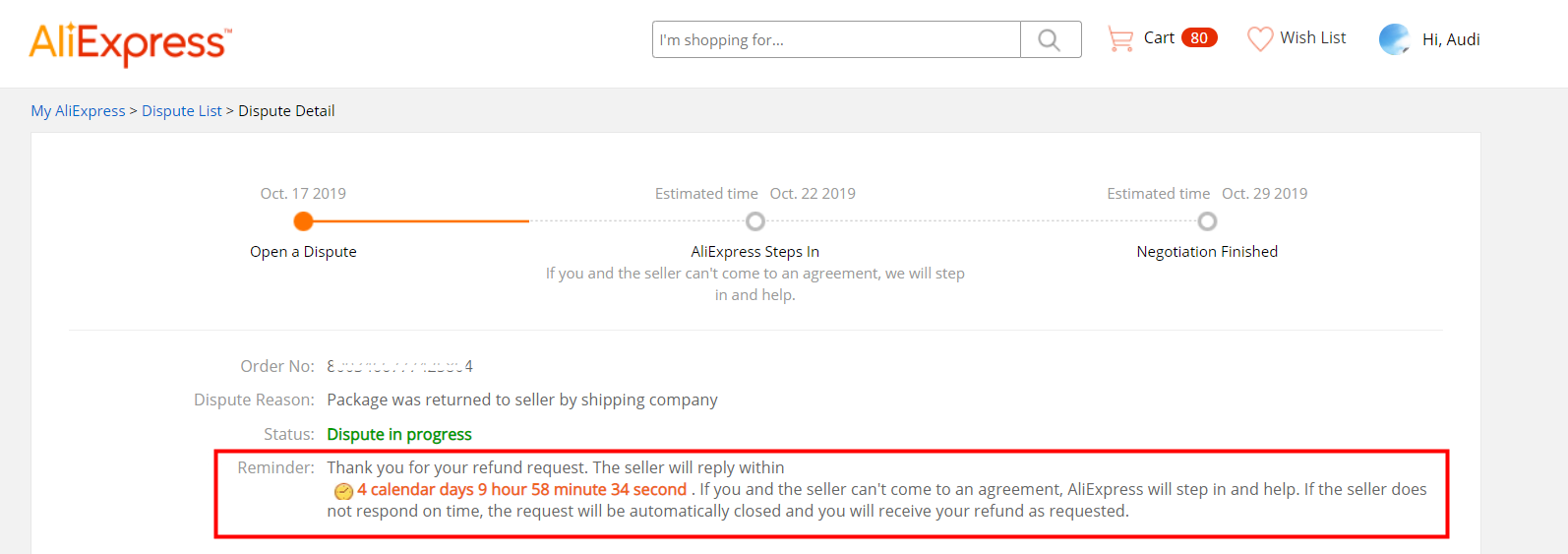Open the Cart text link

(x=1159, y=38)
